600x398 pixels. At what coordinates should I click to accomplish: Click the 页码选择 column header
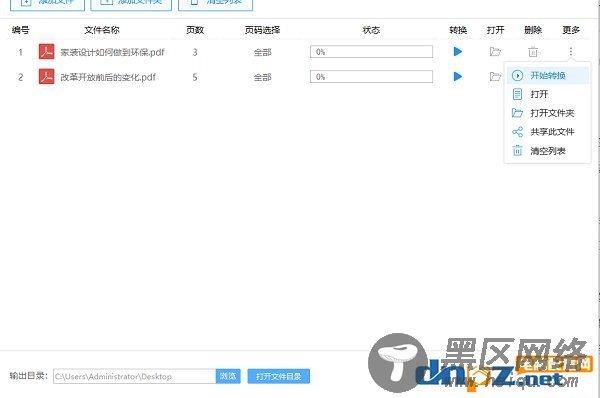tap(262, 30)
